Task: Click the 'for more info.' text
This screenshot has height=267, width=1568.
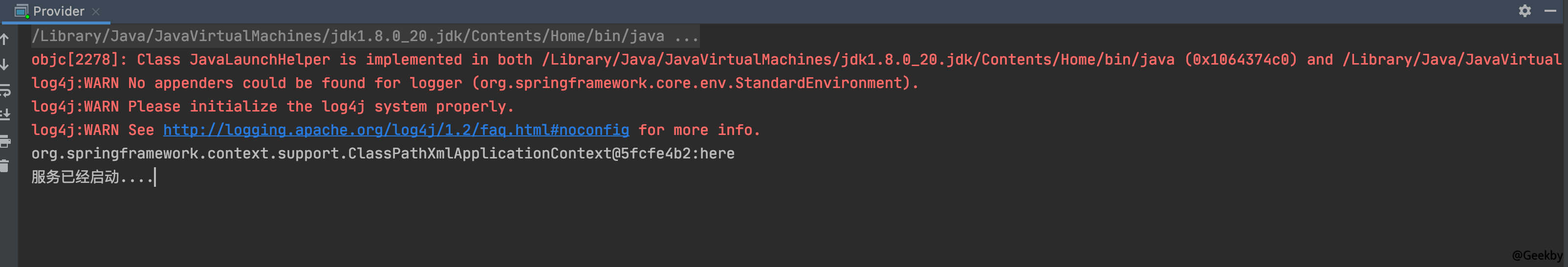Action: [699, 130]
